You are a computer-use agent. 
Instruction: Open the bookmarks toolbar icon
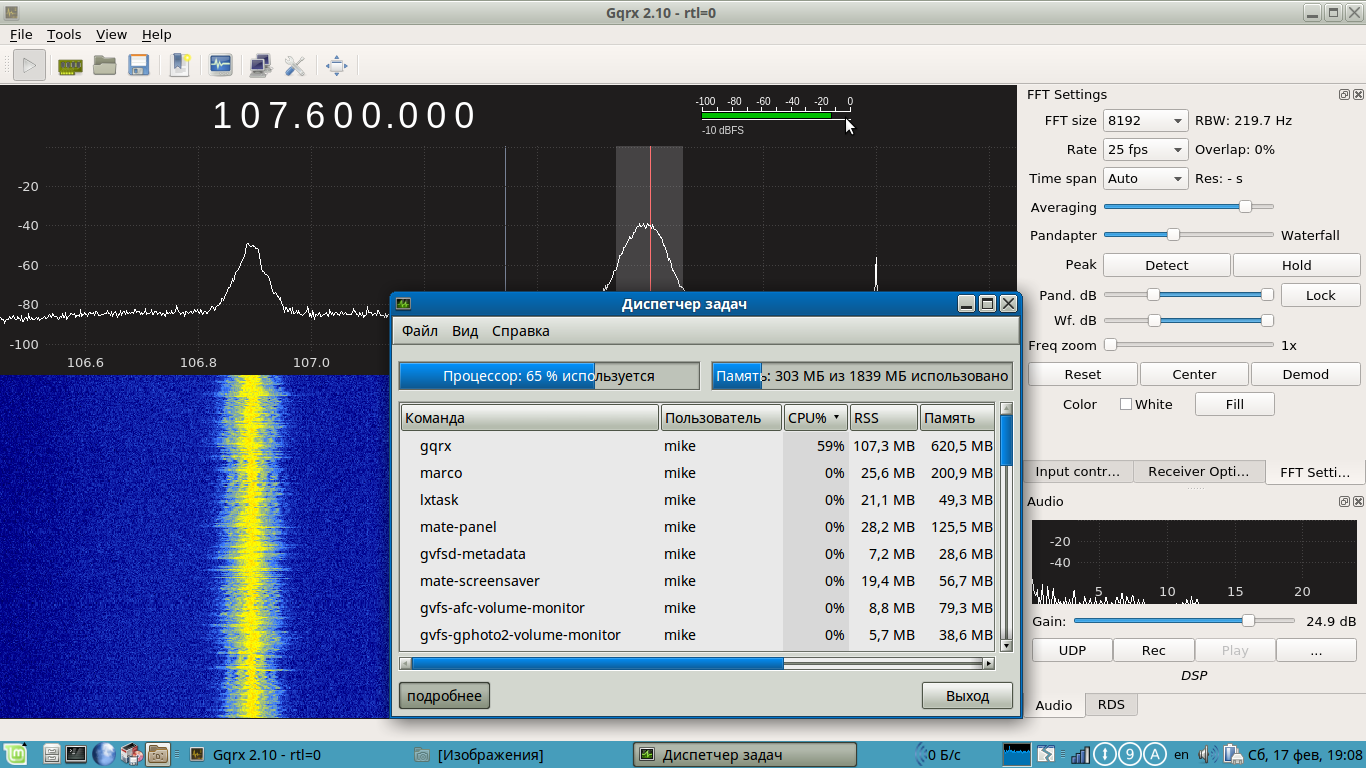pos(179,65)
